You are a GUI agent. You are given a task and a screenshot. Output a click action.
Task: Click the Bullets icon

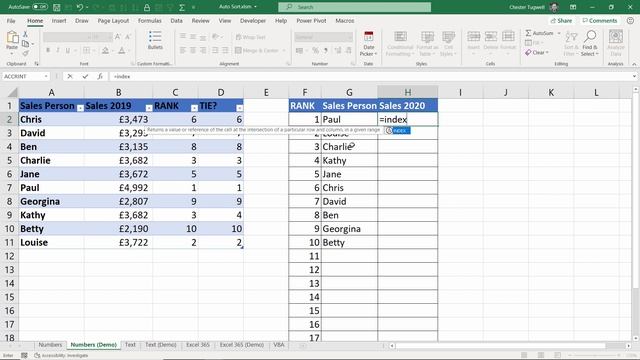pyautogui.click(x=155, y=37)
